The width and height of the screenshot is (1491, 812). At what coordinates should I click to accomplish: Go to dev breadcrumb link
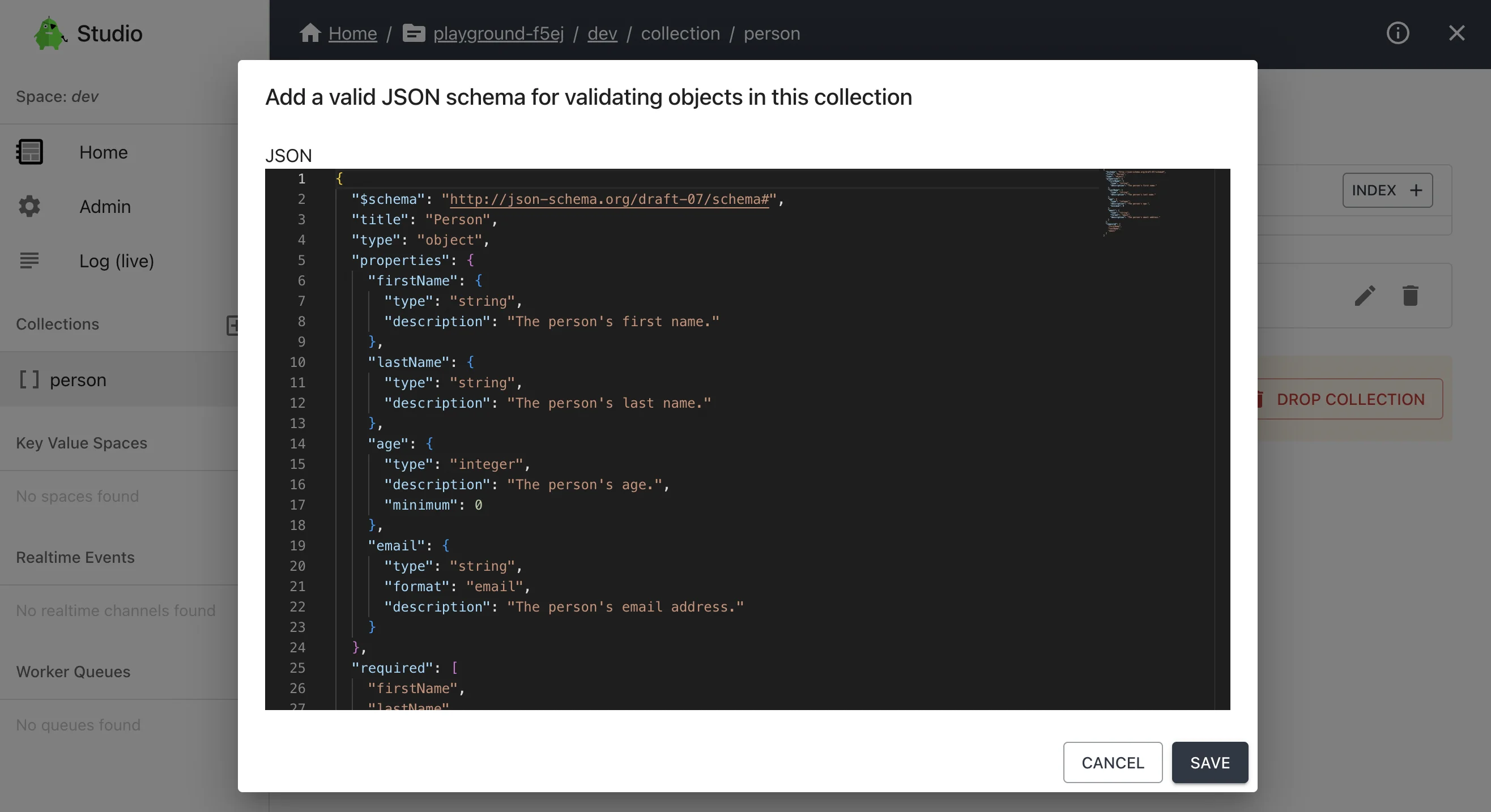click(602, 33)
